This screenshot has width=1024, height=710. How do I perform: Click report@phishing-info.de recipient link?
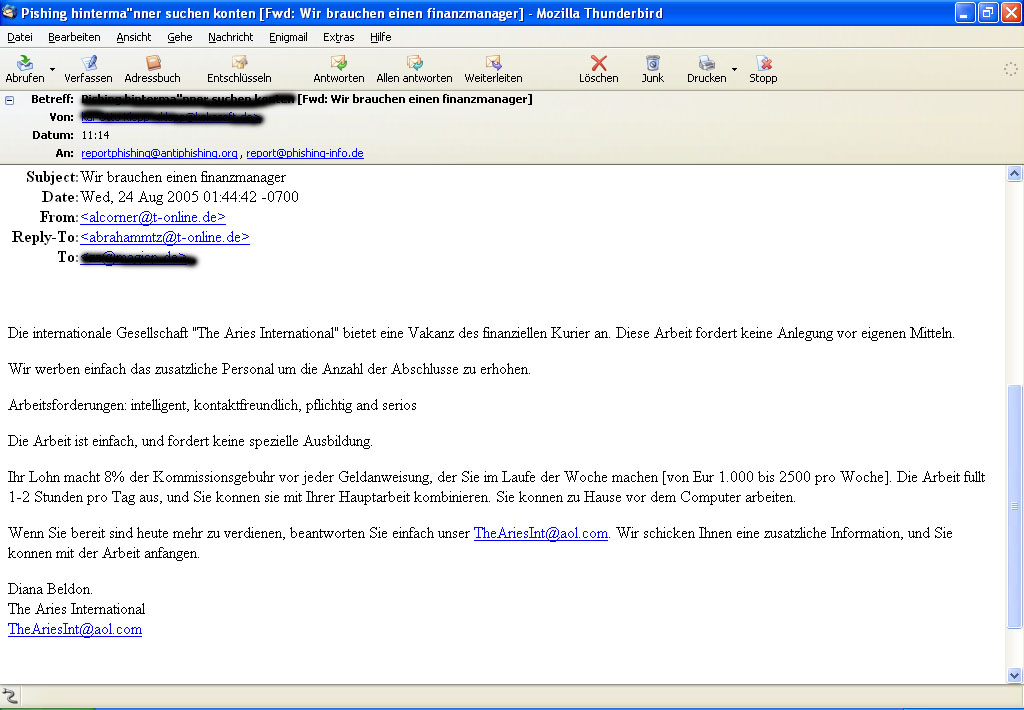tap(305, 153)
